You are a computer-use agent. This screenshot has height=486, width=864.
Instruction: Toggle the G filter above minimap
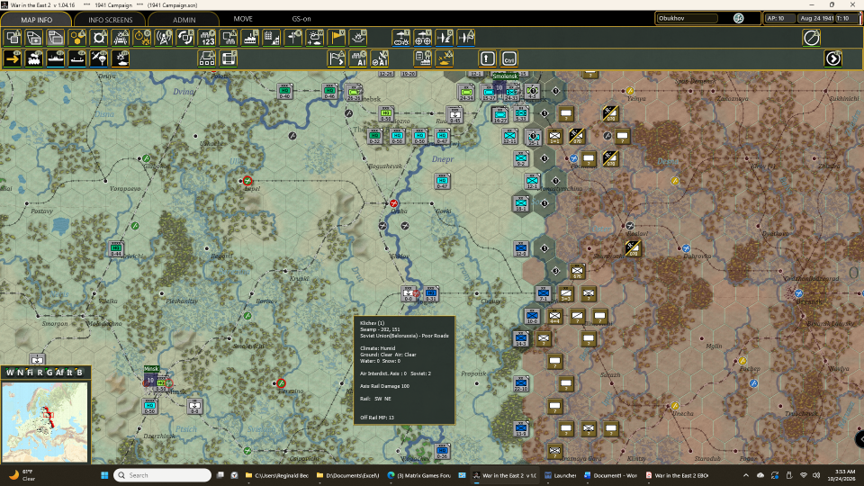click(x=49, y=372)
